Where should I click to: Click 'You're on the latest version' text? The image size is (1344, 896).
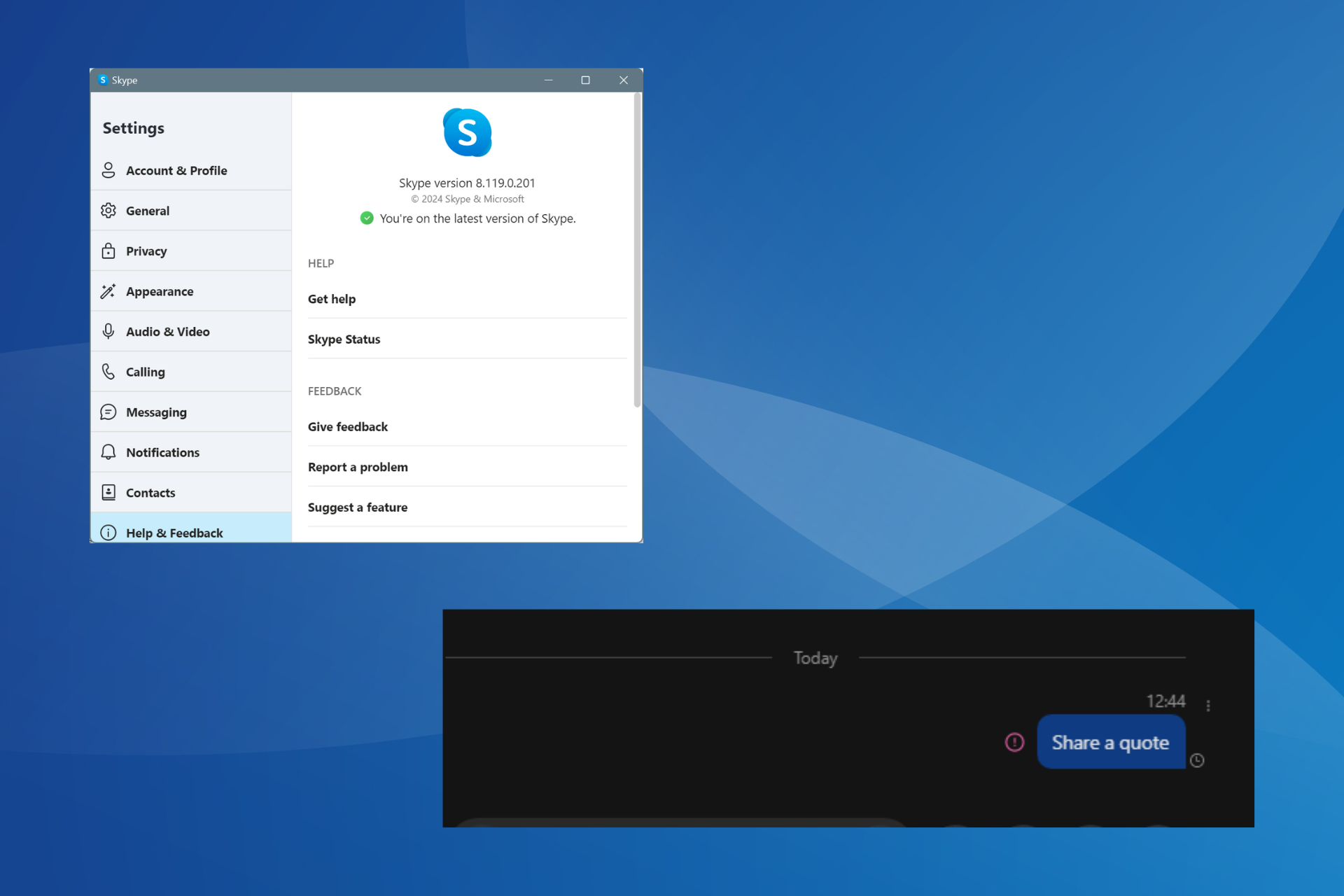click(x=478, y=218)
